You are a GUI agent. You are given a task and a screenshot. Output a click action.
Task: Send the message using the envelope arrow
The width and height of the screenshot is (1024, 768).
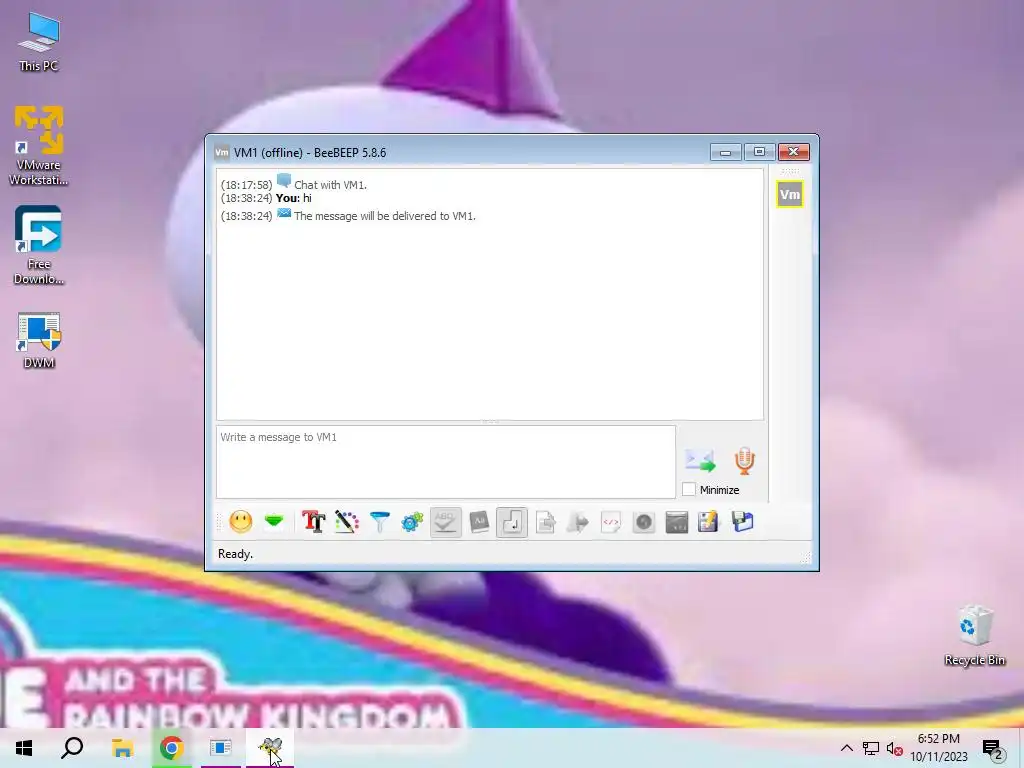[x=700, y=460]
